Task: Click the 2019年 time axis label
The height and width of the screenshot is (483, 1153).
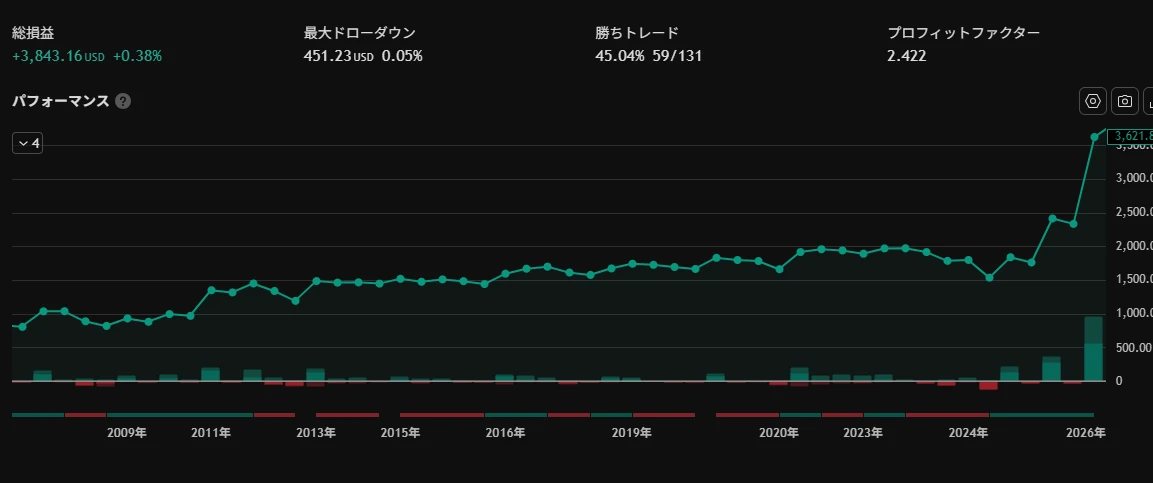Action: [632, 433]
